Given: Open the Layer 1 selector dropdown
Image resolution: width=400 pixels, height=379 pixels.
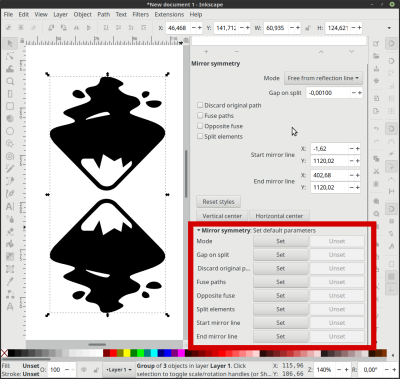Looking at the screenshot, I should coord(118,370).
